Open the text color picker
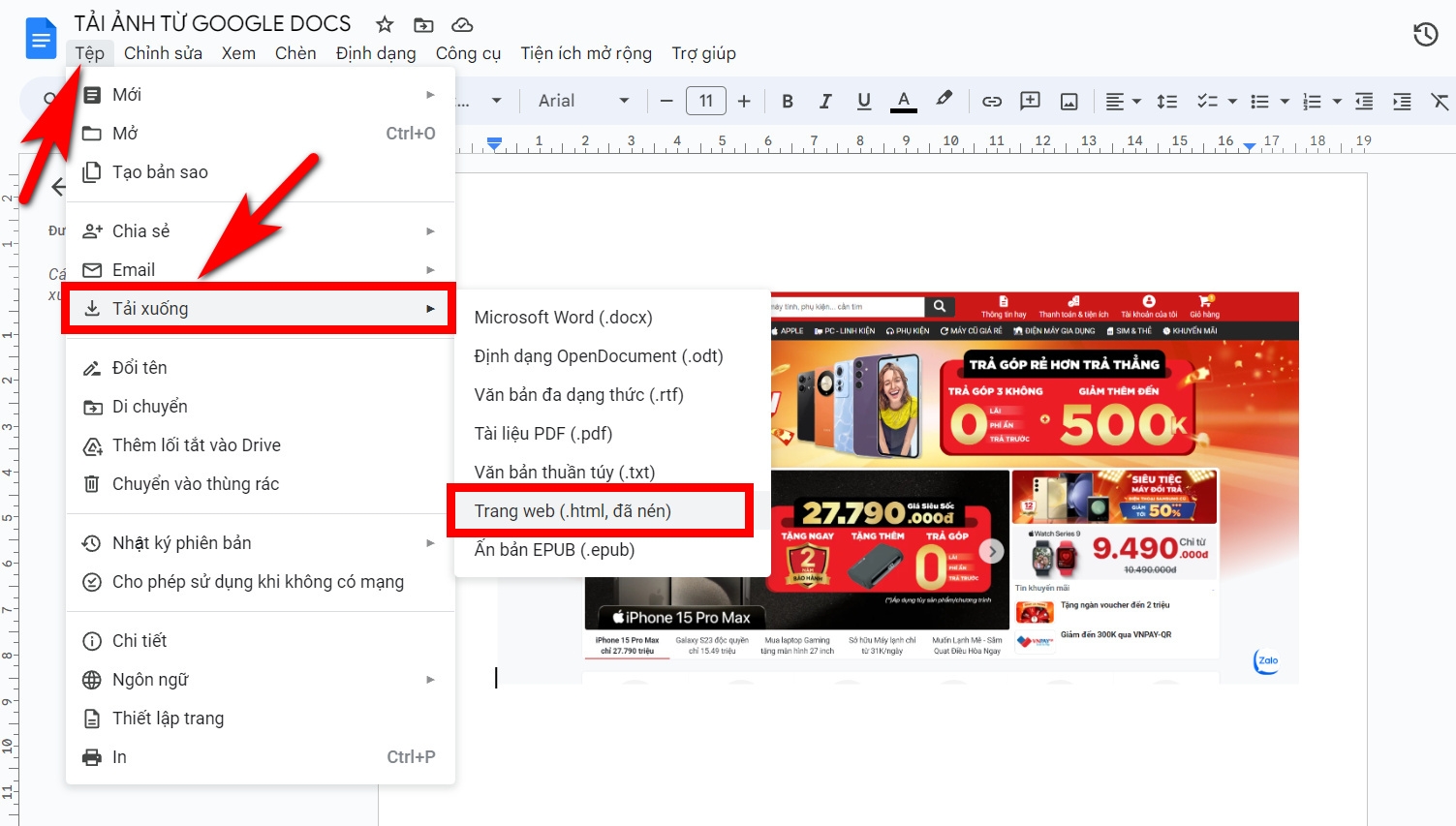Screen dimensions: 1456x826 pos(903,100)
